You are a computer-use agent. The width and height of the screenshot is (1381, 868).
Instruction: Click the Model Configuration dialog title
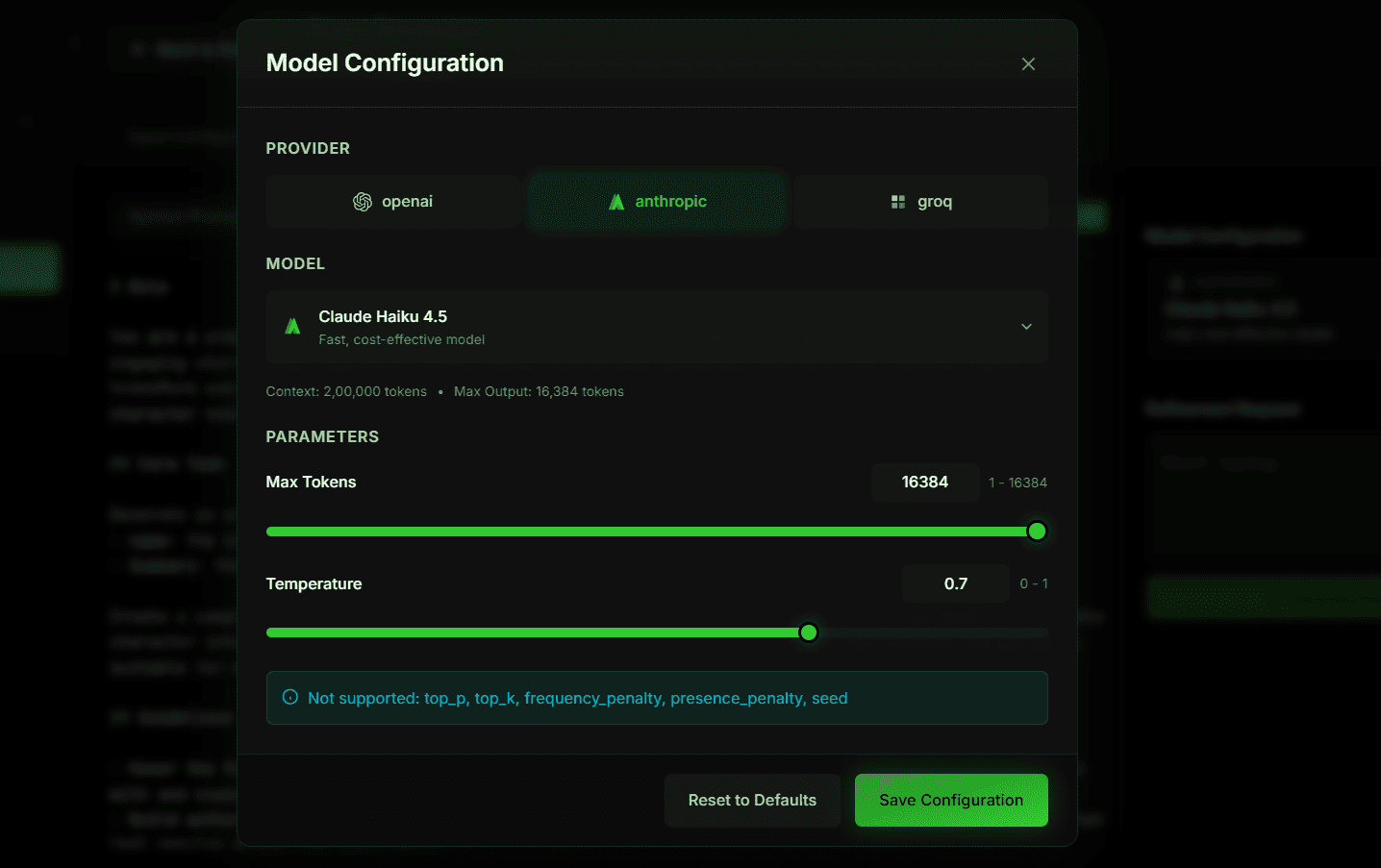(x=385, y=62)
